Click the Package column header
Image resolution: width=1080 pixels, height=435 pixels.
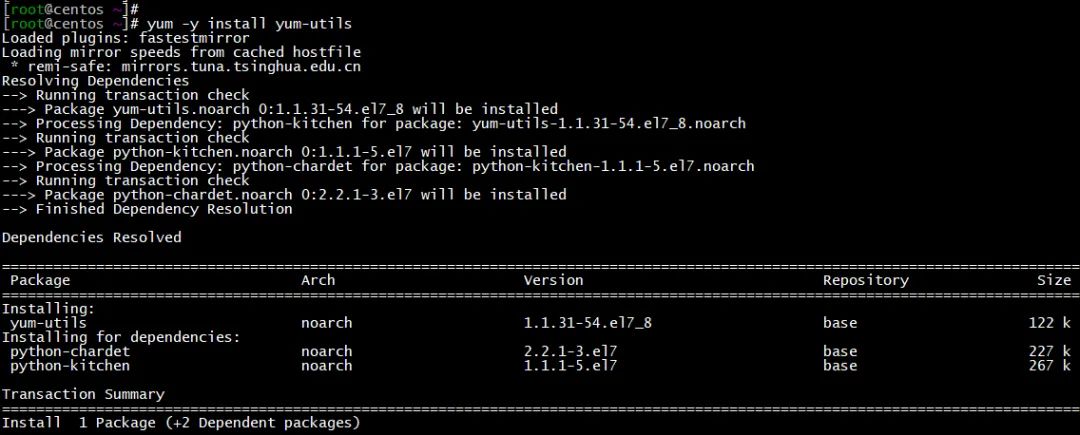pos(40,281)
